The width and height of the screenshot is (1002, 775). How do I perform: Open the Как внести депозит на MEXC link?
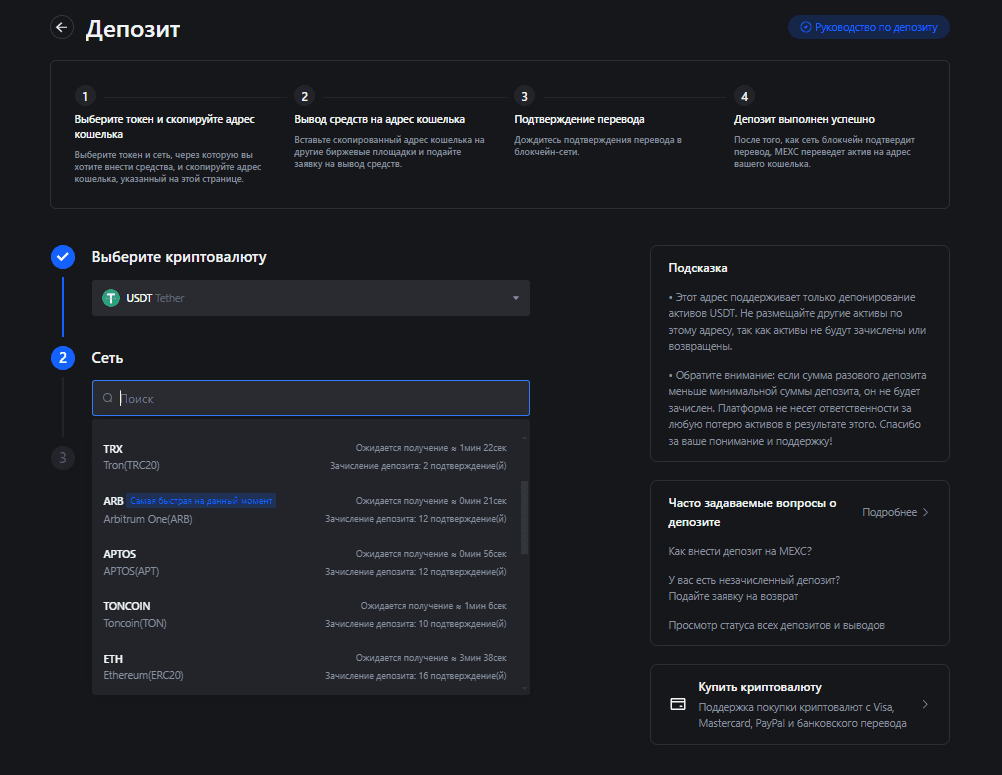(739, 551)
